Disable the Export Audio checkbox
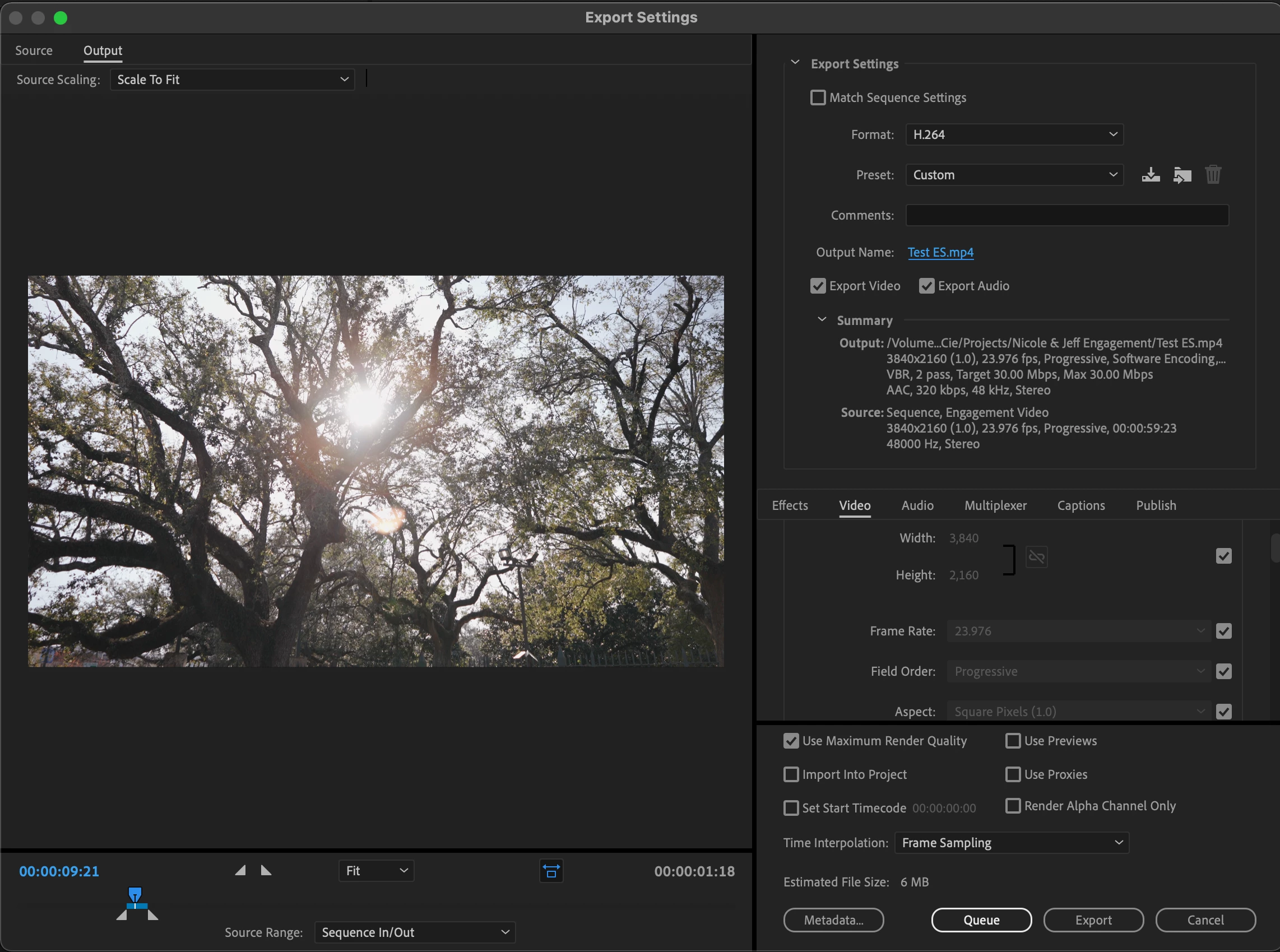This screenshot has width=1280, height=952. click(x=926, y=286)
